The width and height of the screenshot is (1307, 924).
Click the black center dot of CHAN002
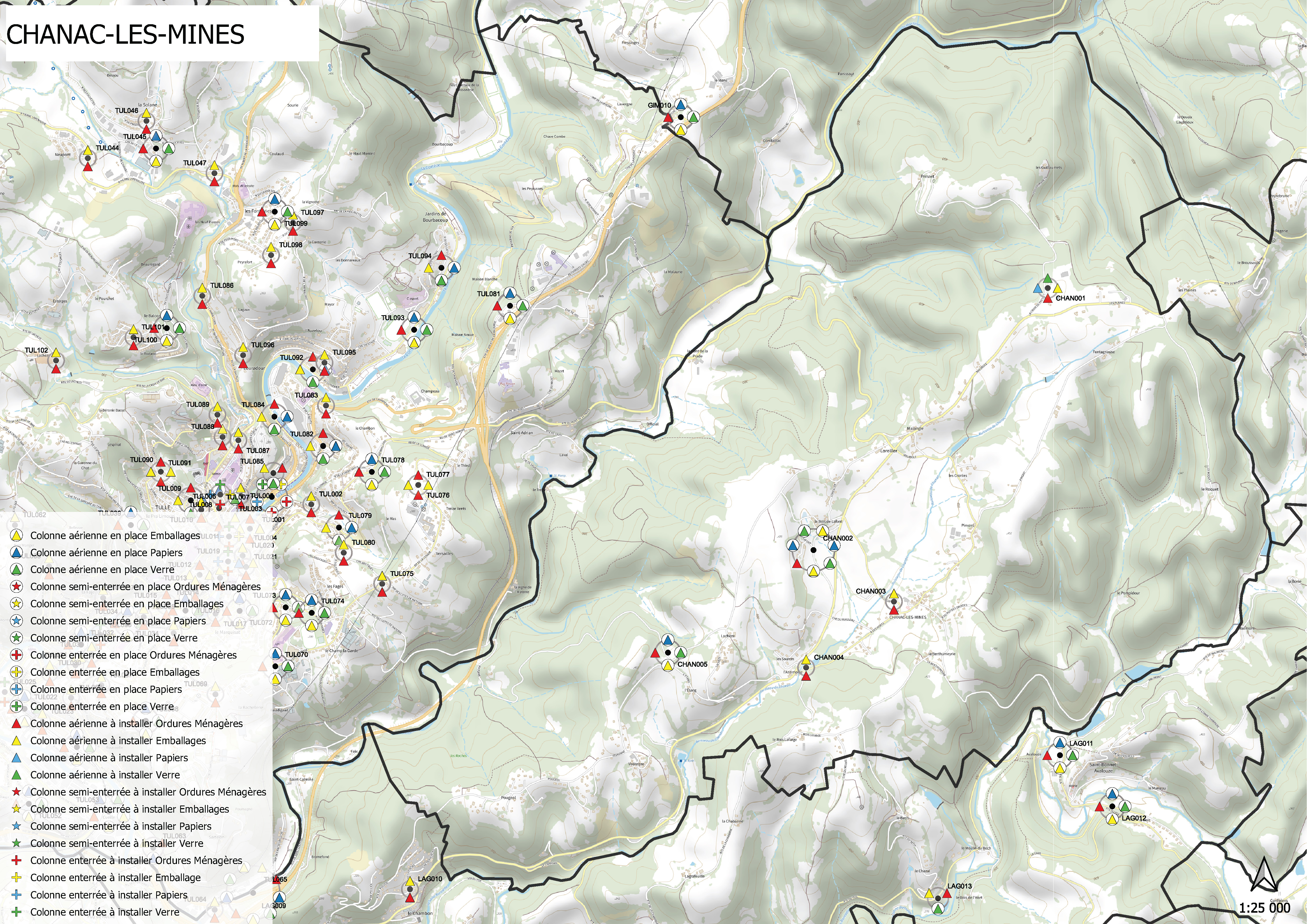click(x=813, y=550)
